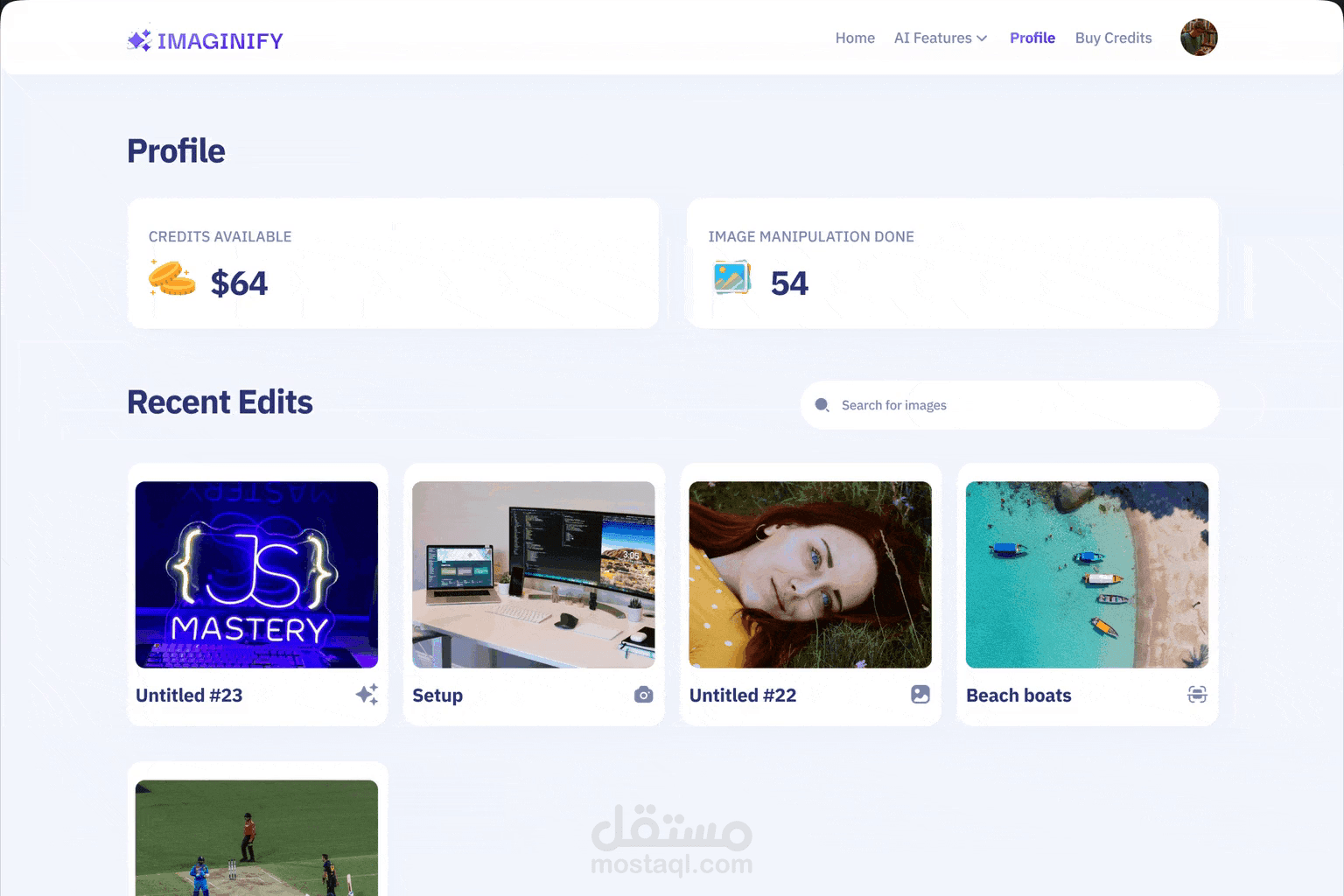Click the camera icon on Setup card
This screenshot has height=896, width=1344.
pyautogui.click(x=643, y=695)
